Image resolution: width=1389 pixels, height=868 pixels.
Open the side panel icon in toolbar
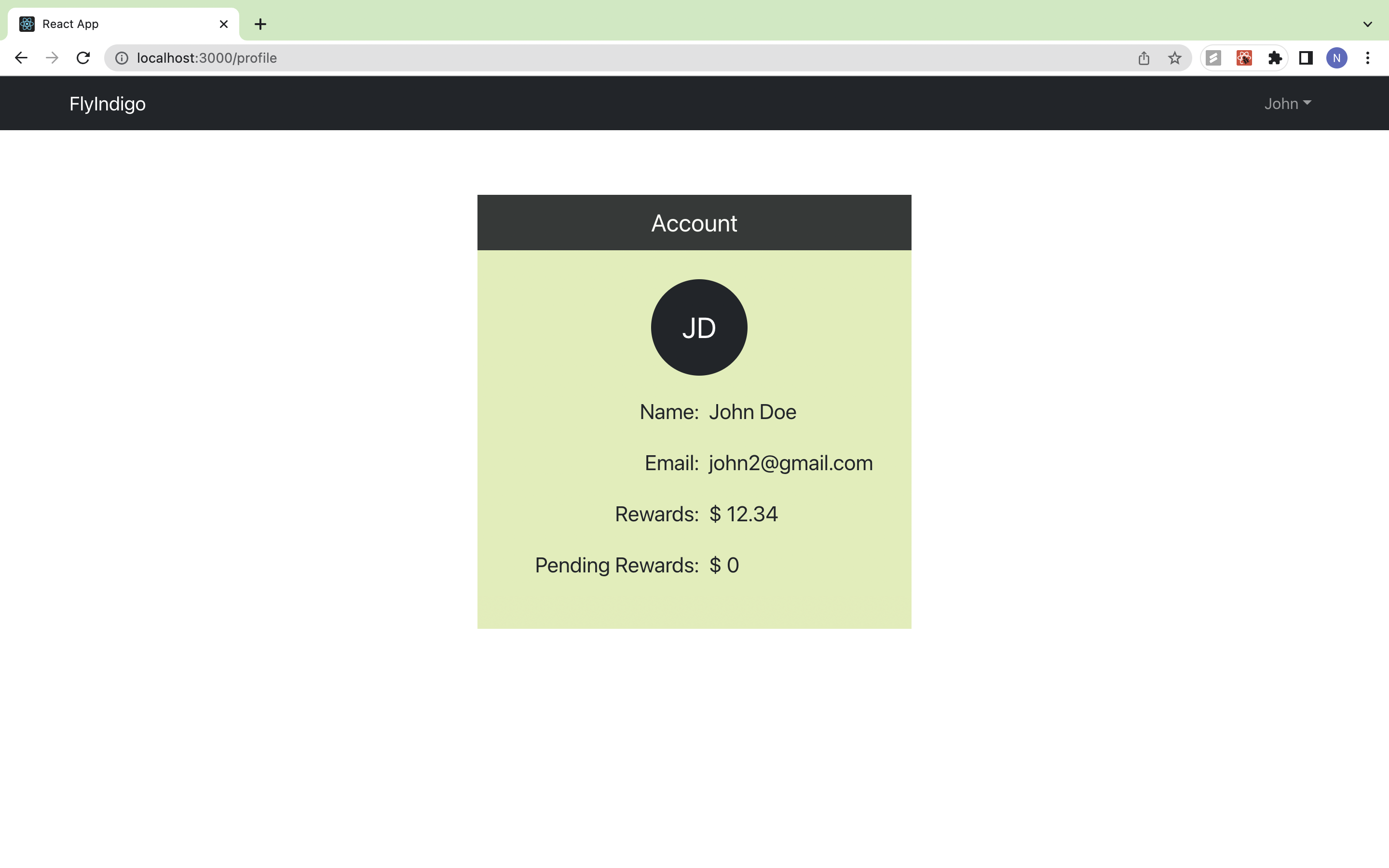click(x=1305, y=57)
